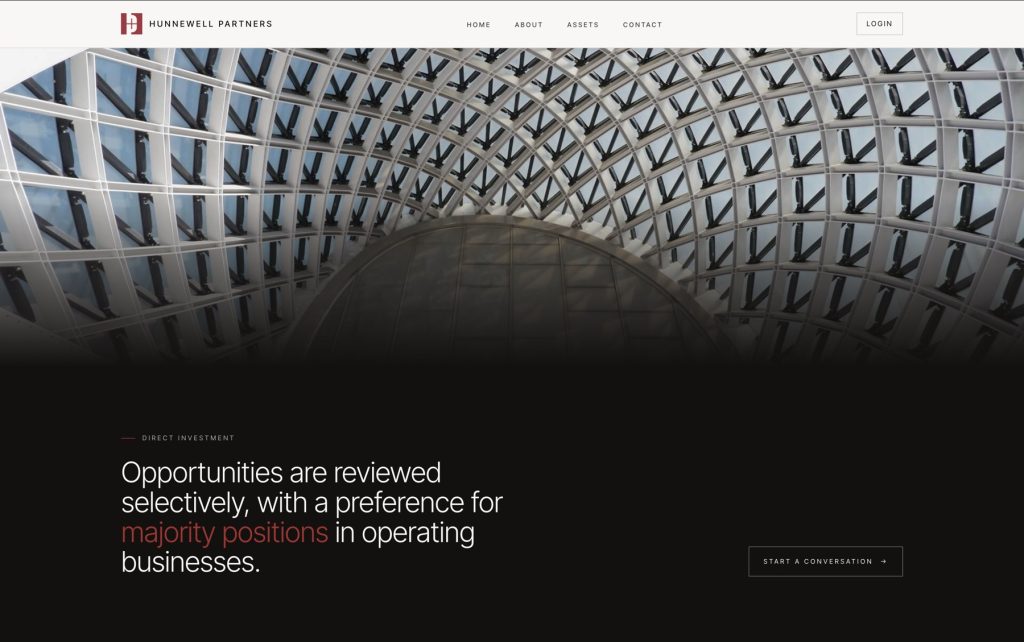Click the LOGIN button
1024x642 pixels.
(x=879, y=24)
